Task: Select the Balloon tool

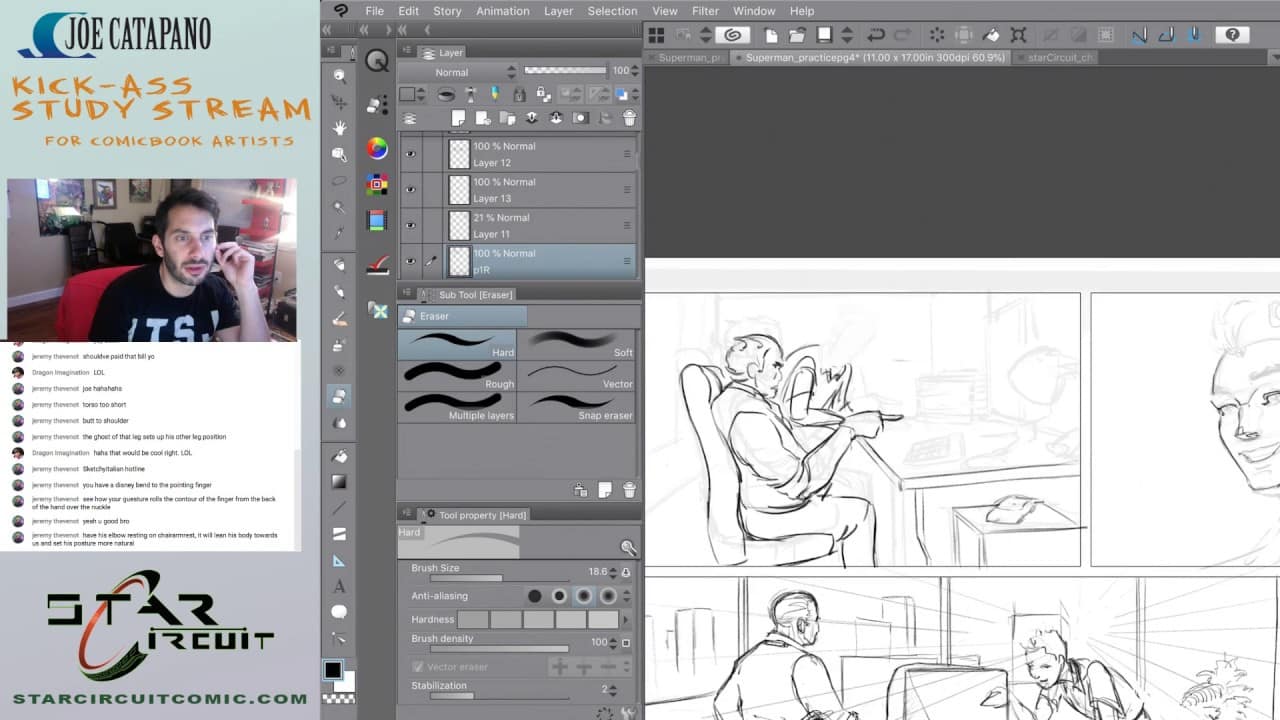Action: (x=340, y=612)
